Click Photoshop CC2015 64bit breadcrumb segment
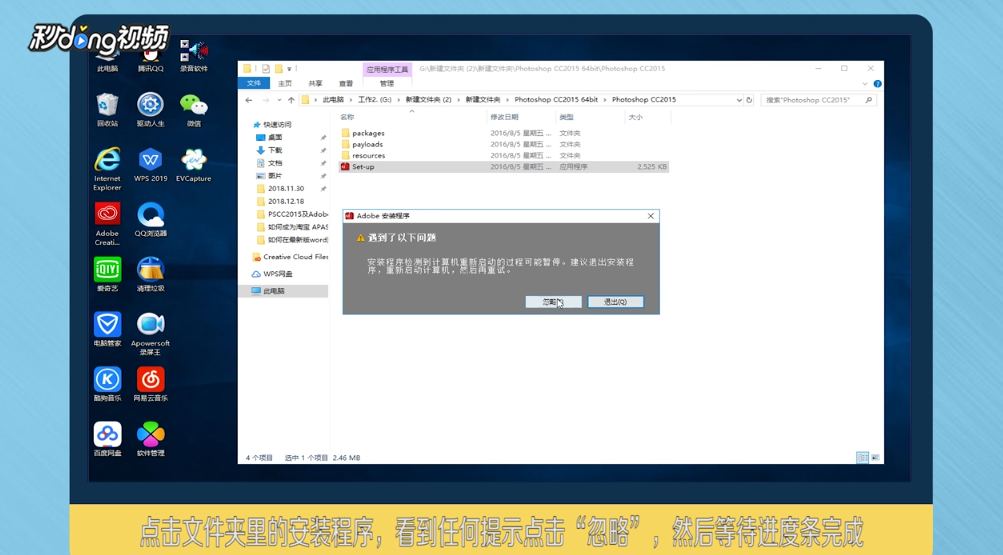 (x=556, y=100)
